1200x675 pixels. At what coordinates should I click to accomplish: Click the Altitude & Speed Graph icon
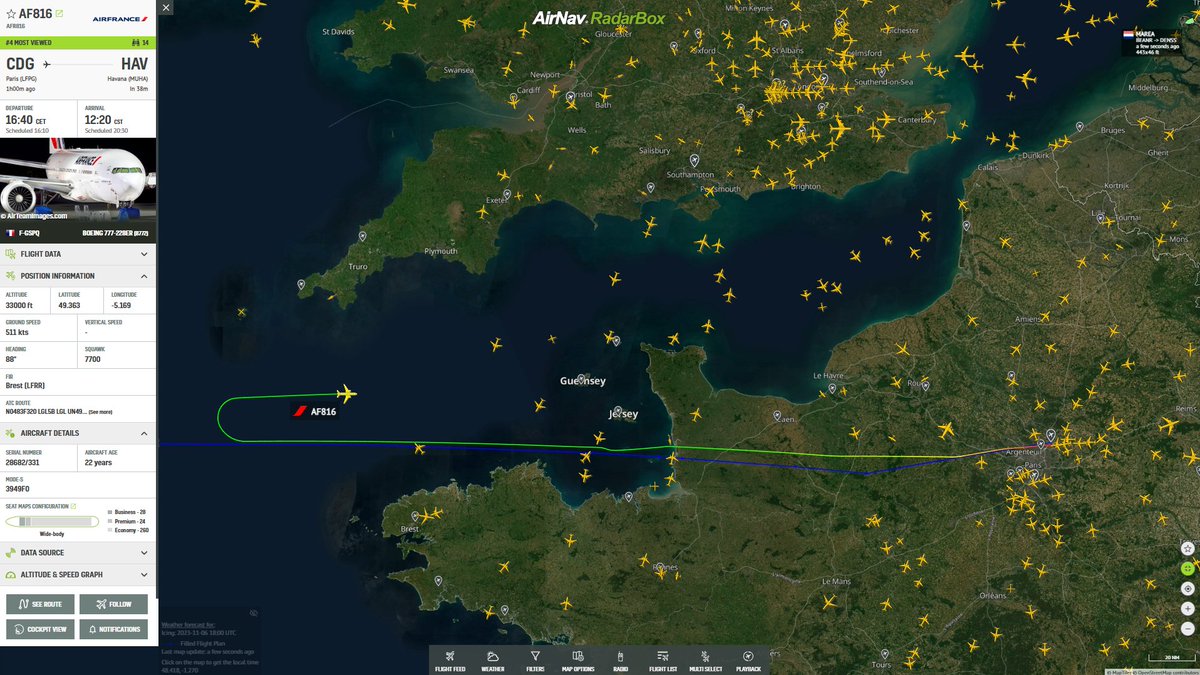tap(11, 575)
